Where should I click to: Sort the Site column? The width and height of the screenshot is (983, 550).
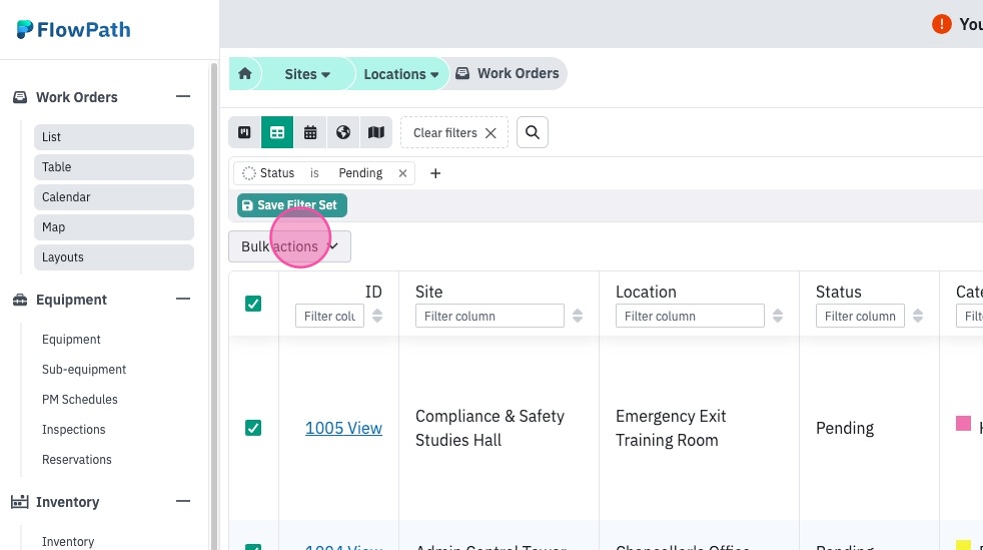577,315
